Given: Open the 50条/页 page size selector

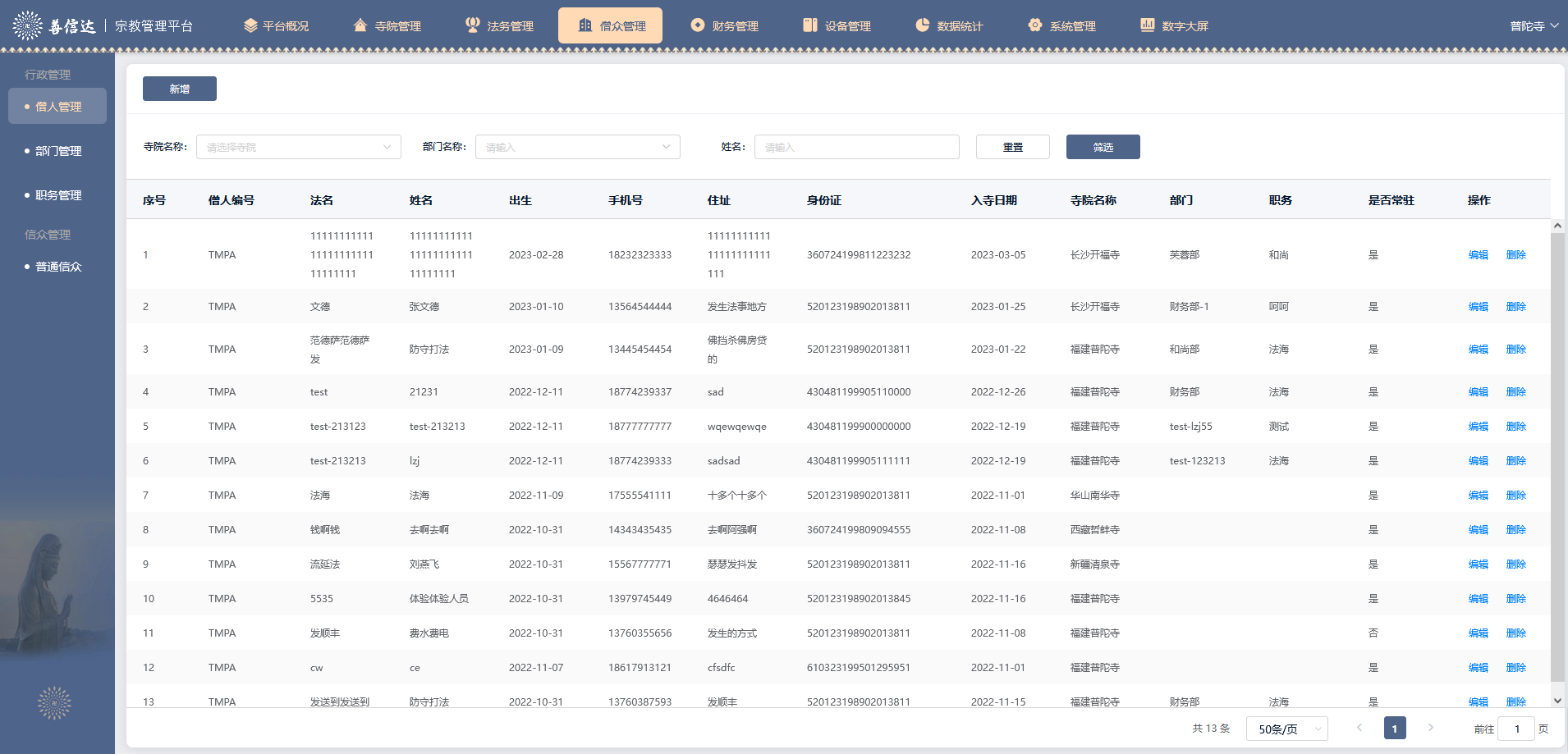Looking at the screenshot, I should click(x=1286, y=729).
